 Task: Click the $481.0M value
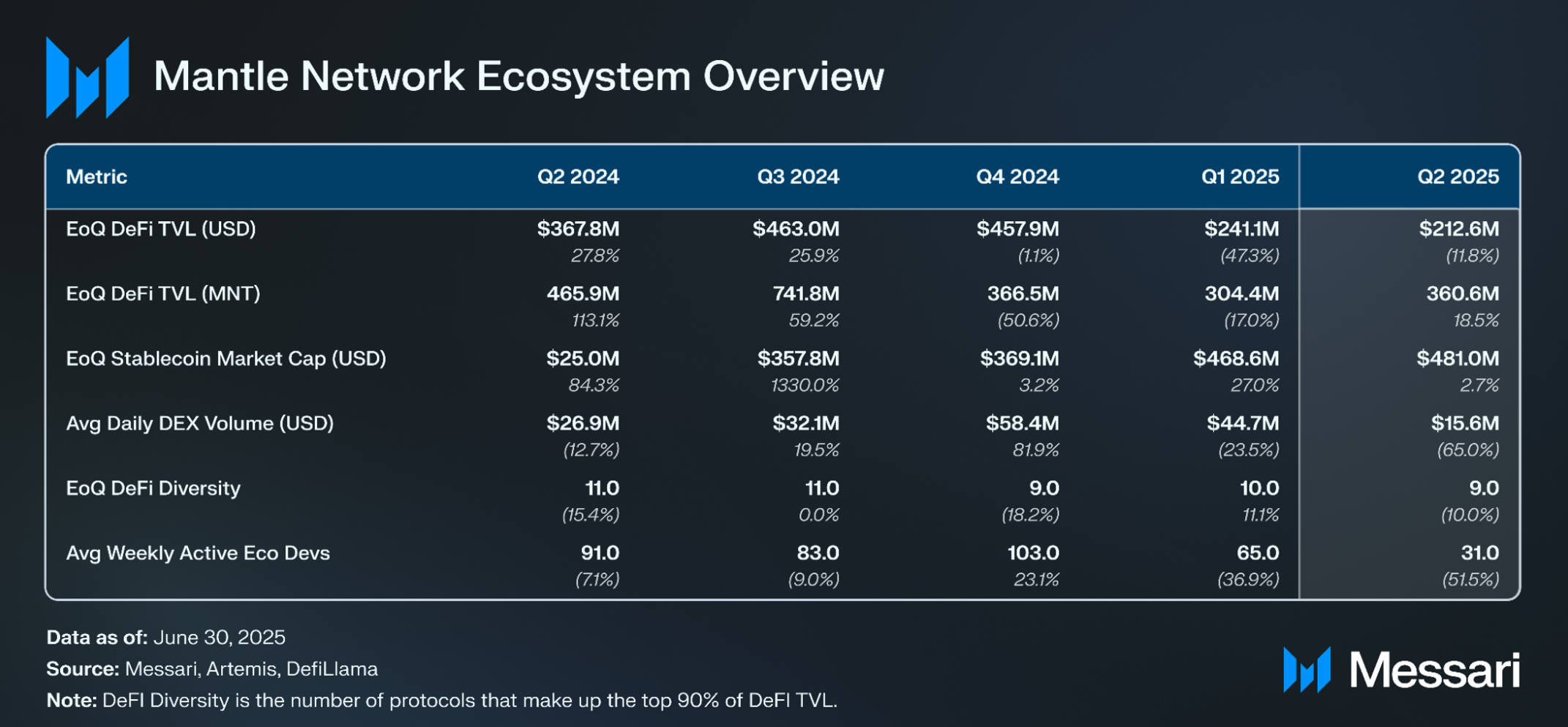pyautogui.click(x=1458, y=359)
